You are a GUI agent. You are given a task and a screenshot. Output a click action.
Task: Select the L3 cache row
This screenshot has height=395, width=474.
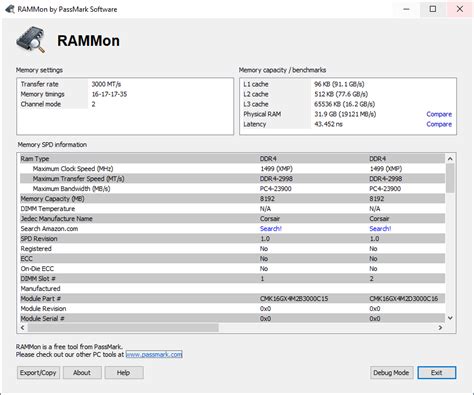pyautogui.click(x=348, y=104)
